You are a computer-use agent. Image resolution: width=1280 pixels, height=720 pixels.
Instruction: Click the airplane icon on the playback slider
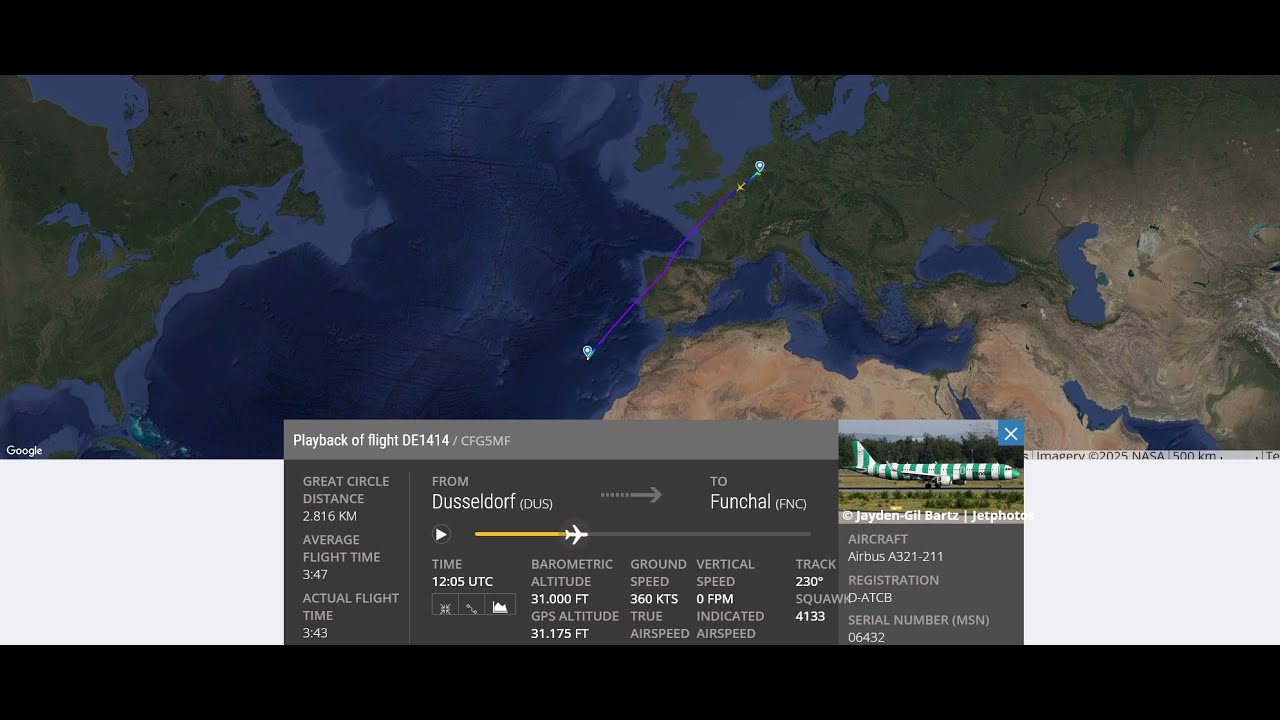tap(576, 534)
